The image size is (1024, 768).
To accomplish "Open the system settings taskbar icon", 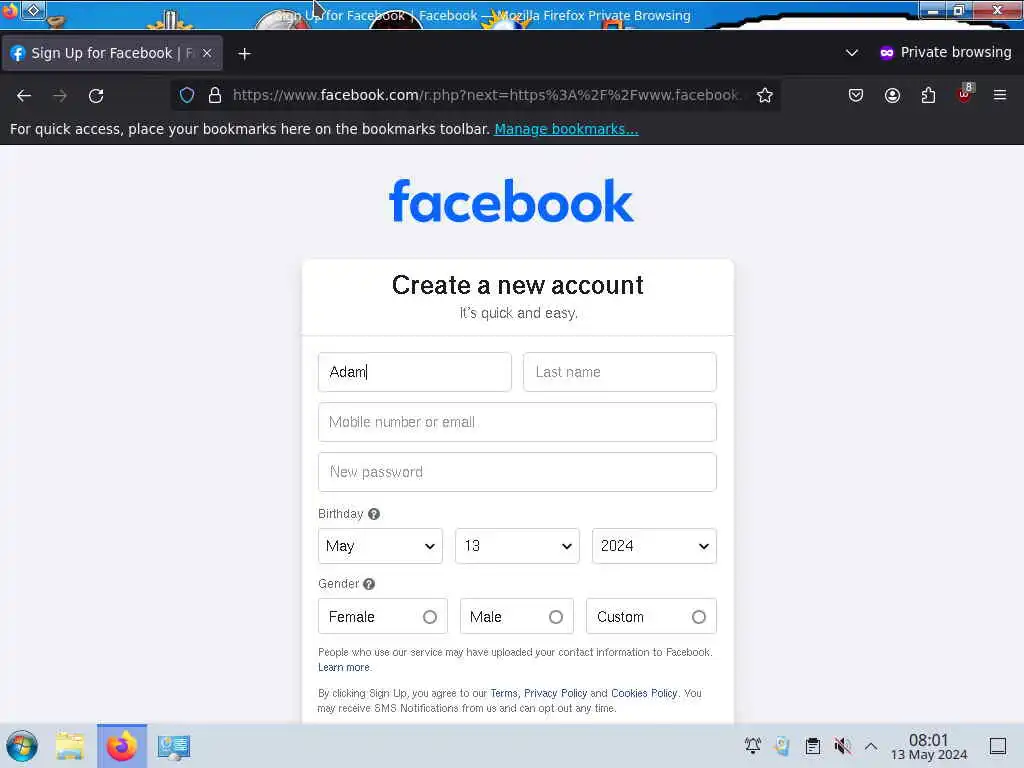I will (174, 746).
